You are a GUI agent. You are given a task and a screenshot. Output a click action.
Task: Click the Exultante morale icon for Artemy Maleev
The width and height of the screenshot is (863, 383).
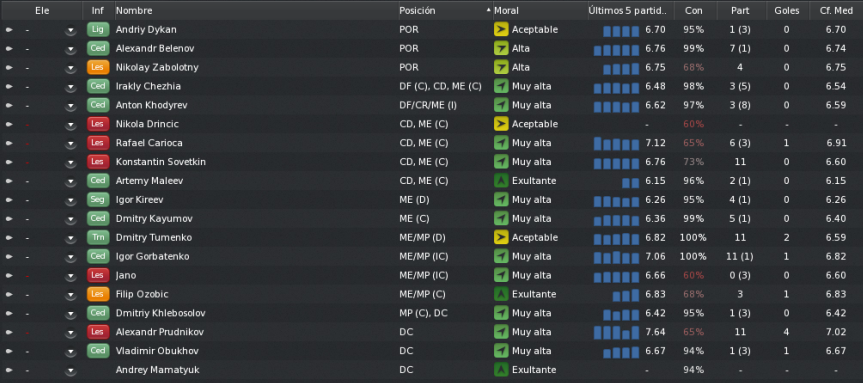pyautogui.click(x=501, y=181)
